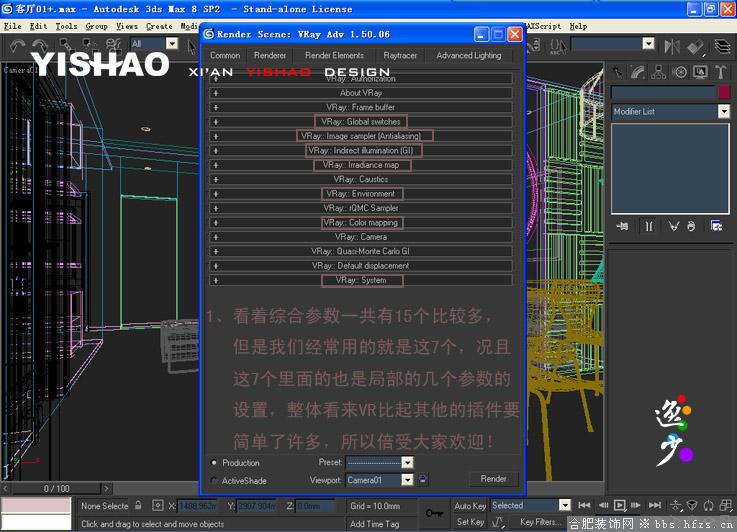Screen dimensions: 737x532
Task: Open the key mode Selected dropdown
Action: click(565, 505)
